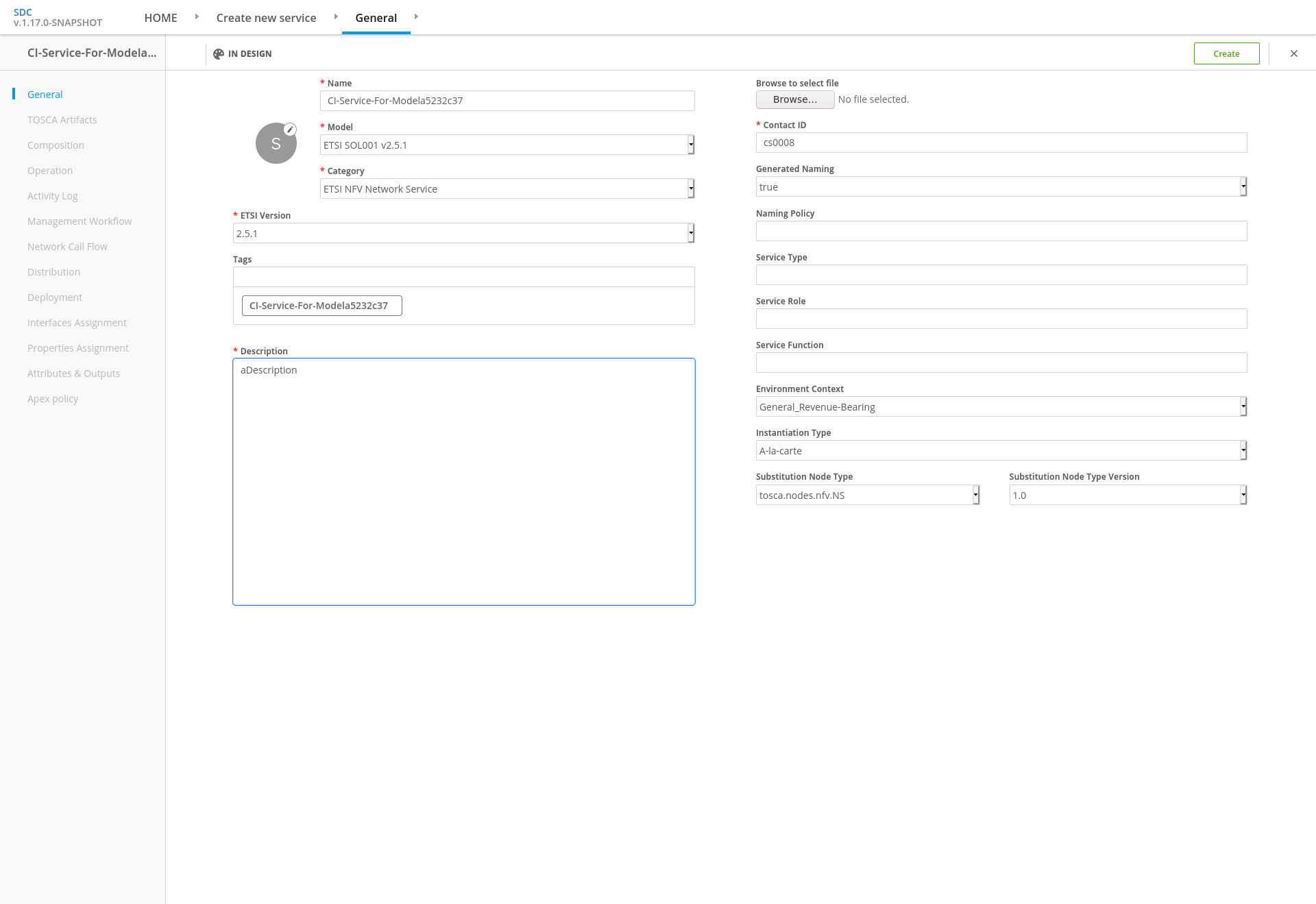Screen dimensions: 1316x904
Task: Focus the Contact ID field
Action: [x=1001, y=143]
